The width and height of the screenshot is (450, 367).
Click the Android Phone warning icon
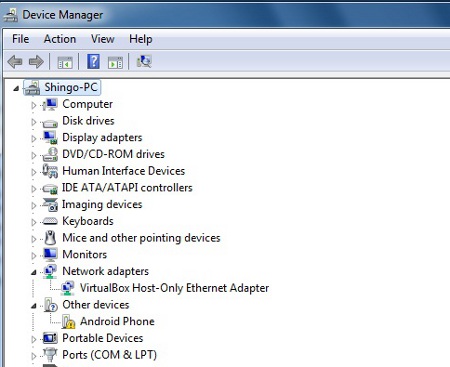click(x=68, y=321)
